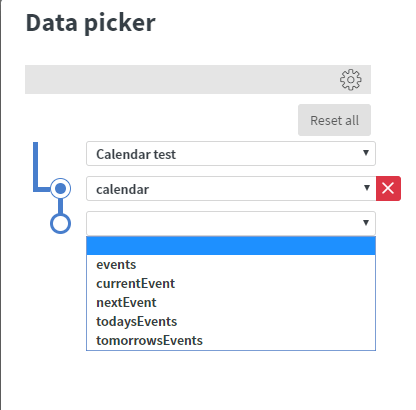416x410 pixels.
Task: Click the arrow on Calendar test dropdown
Action: click(366, 153)
